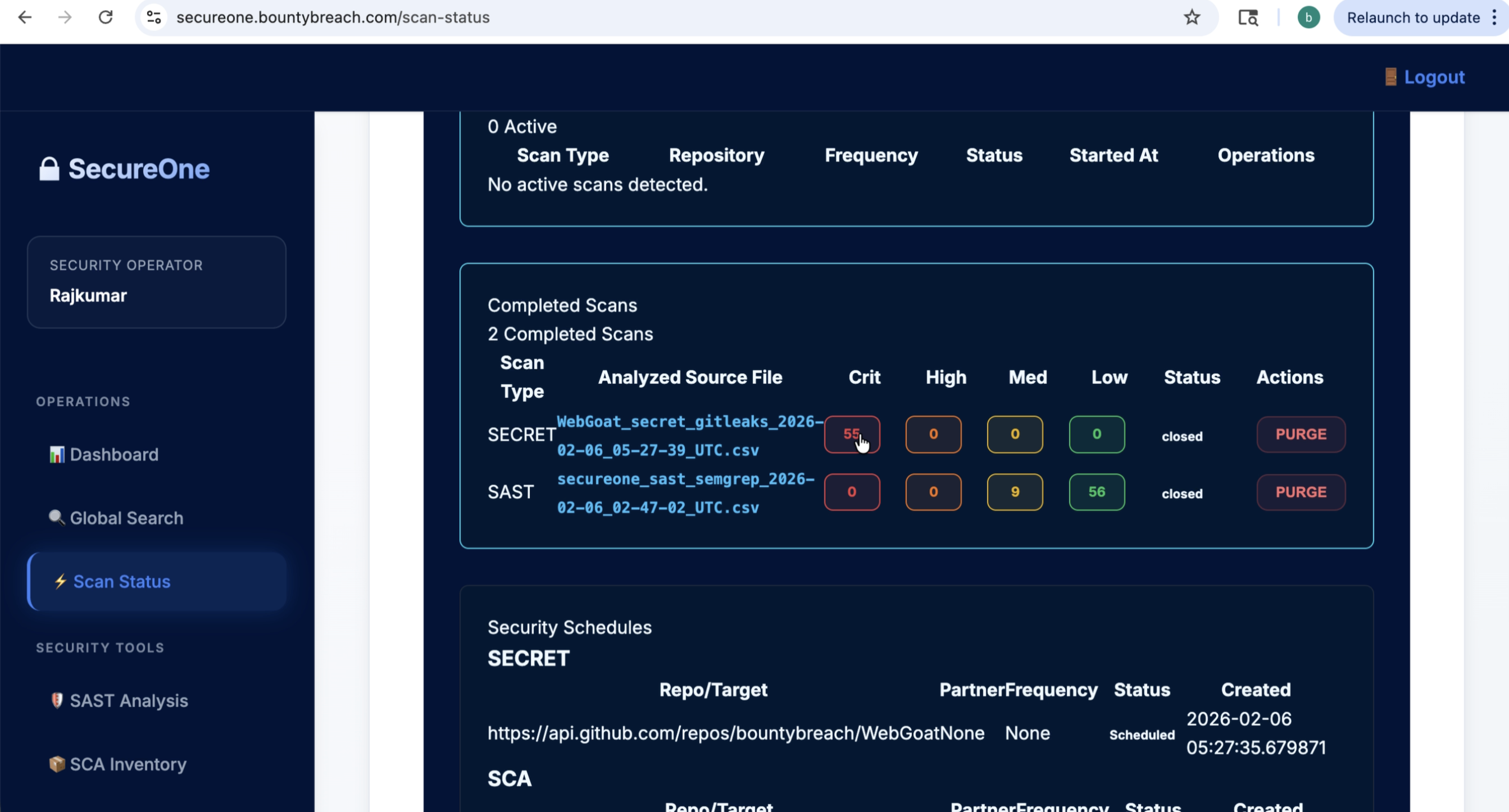Open Global Search in the sidebar
1509x812 pixels.
point(156,518)
